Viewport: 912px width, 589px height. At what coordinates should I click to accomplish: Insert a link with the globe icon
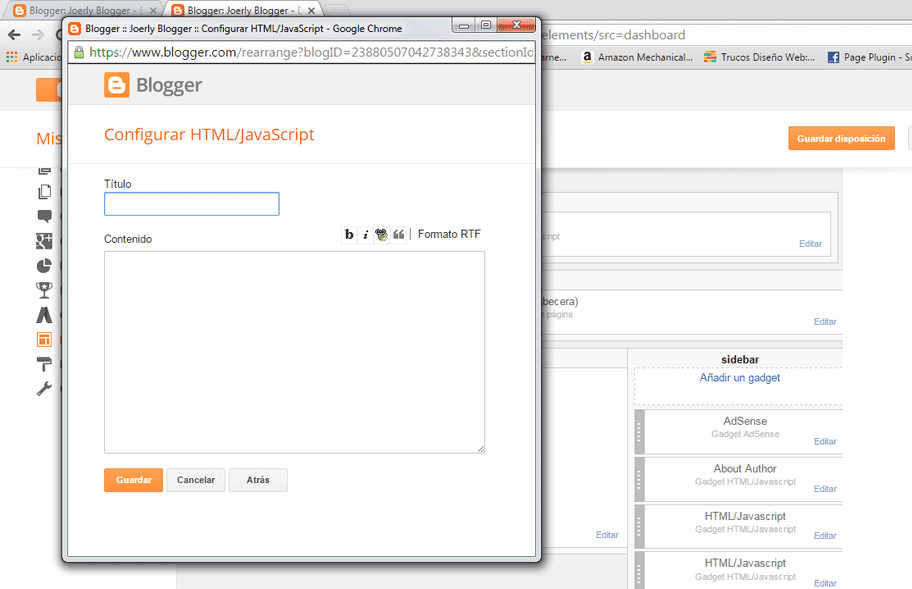(x=382, y=234)
